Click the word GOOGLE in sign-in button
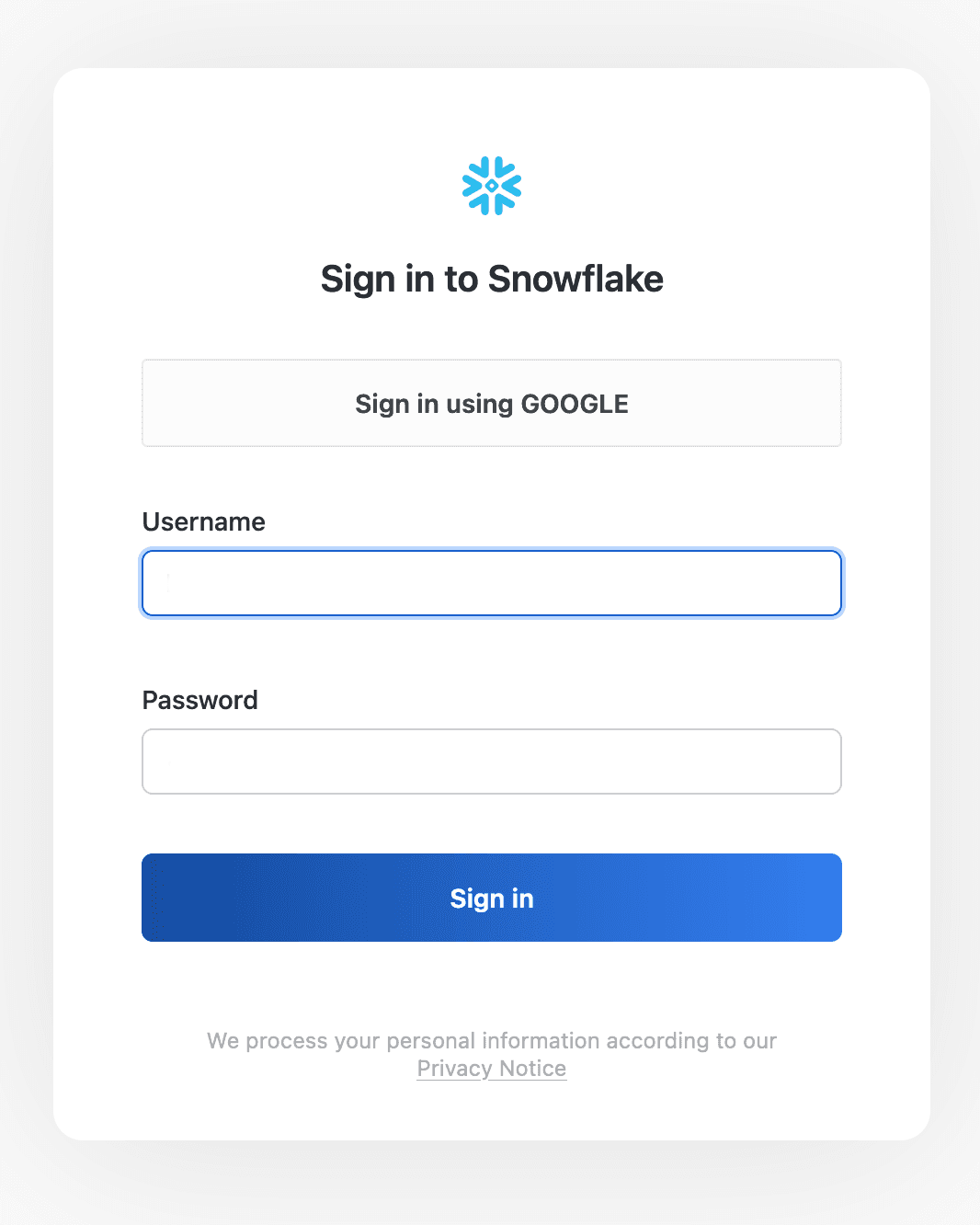Screen dimensions: 980x1225 click(575, 404)
